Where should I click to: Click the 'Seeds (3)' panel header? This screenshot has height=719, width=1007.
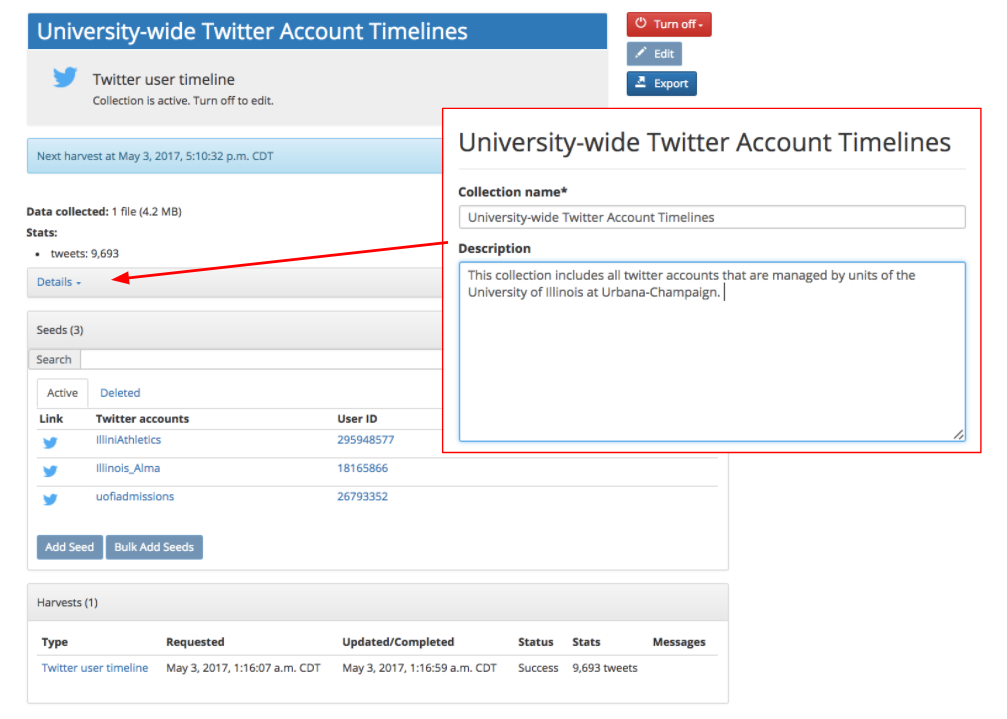235,330
